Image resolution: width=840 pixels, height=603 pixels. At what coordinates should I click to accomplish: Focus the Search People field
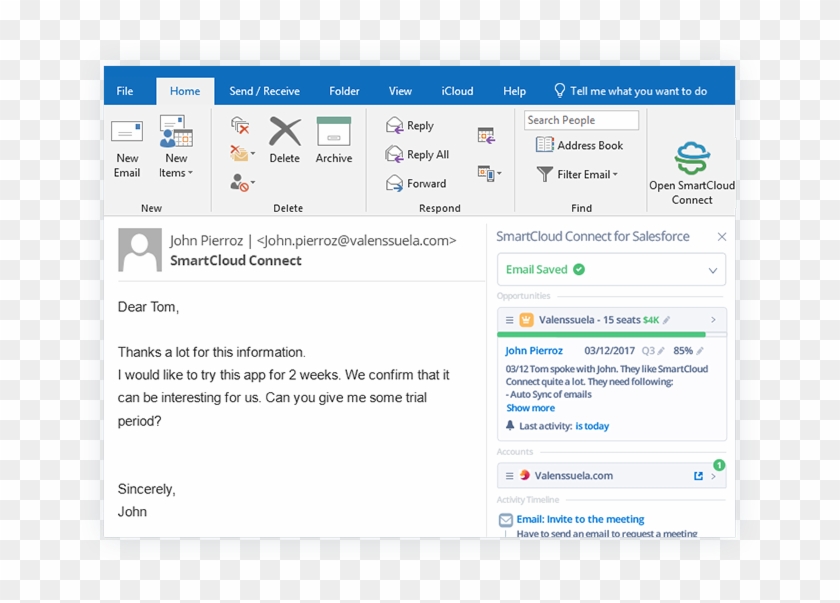(581, 120)
